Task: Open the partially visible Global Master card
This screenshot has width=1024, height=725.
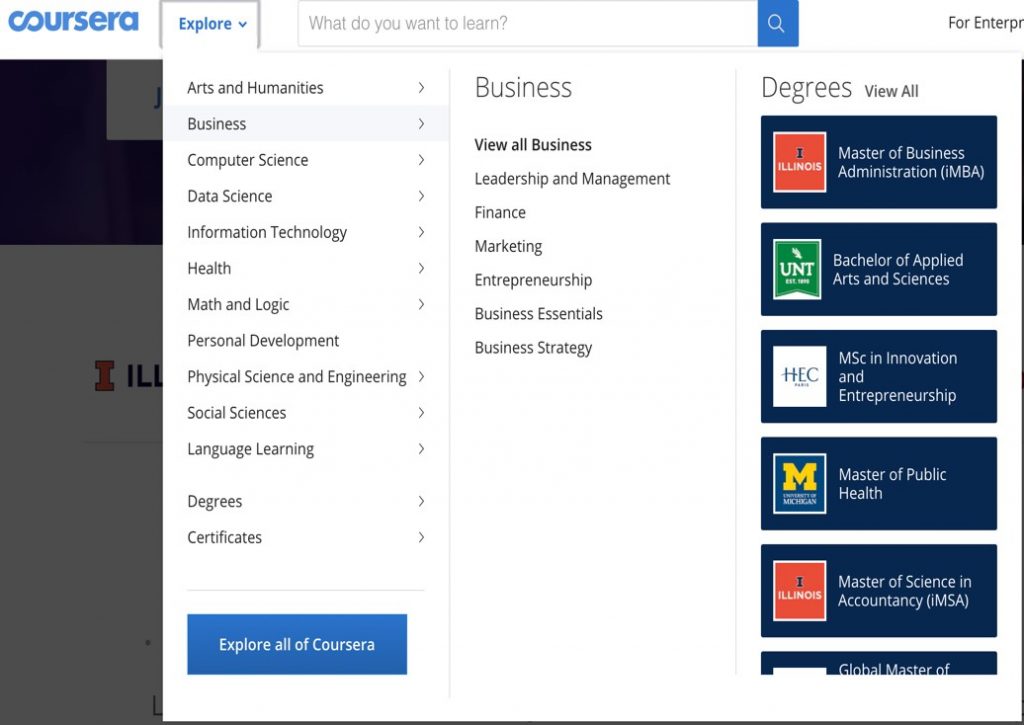Action: 878,663
